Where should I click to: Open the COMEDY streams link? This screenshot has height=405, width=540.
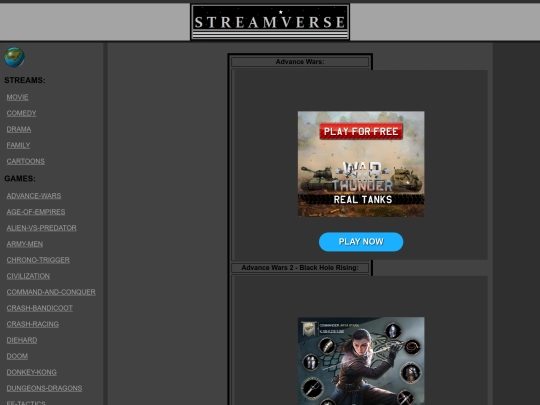pyautogui.click(x=21, y=113)
